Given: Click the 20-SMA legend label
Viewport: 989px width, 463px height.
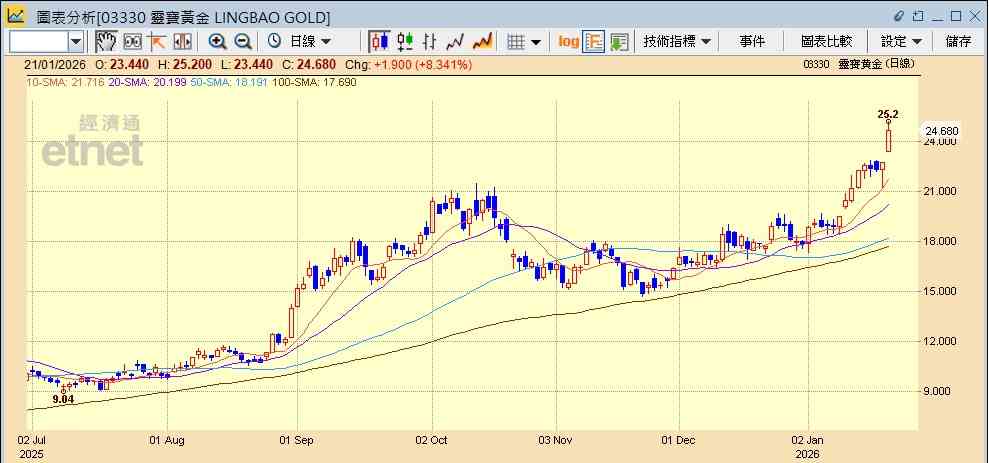Looking at the screenshot, I should [x=148, y=82].
